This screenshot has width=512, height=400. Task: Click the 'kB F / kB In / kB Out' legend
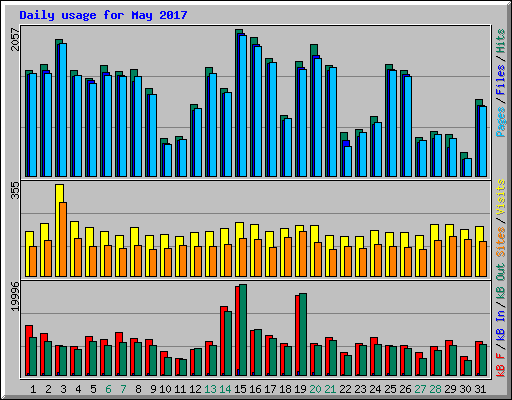click(501, 320)
